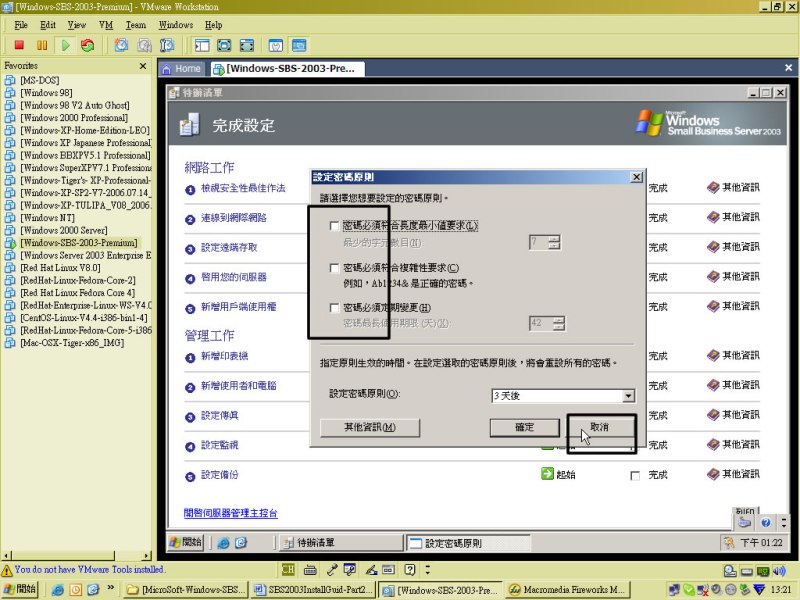Click the 設定傳真 task link
Image resolution: width=800 pixels, height=600 pixels.
tap(219, 416)
